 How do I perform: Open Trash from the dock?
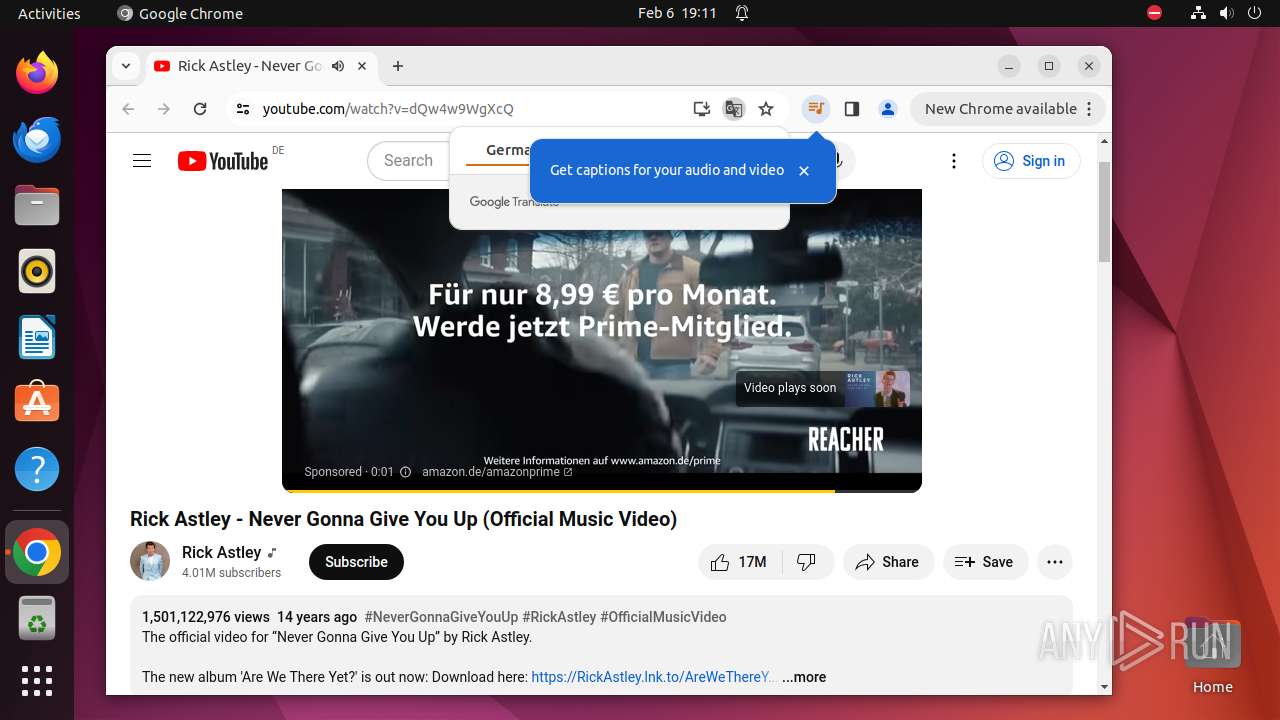(x=37, y=618)
